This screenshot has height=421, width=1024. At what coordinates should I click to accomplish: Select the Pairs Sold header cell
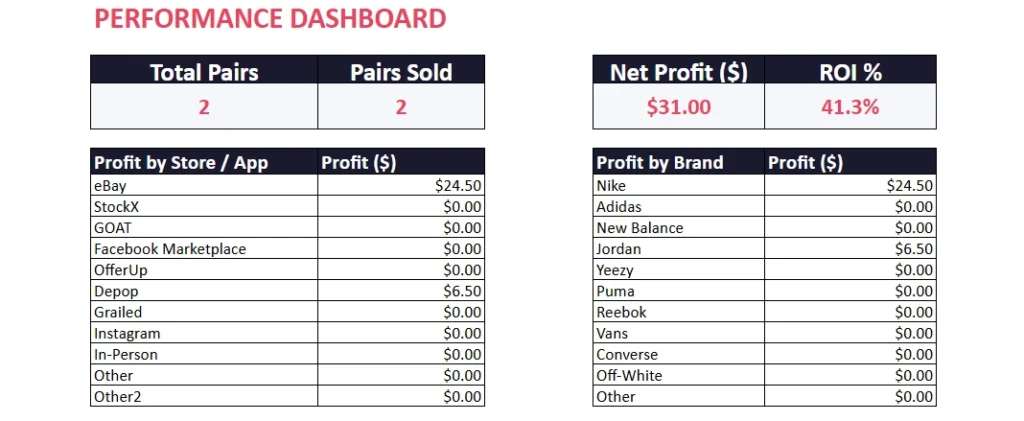click(401, 72)
